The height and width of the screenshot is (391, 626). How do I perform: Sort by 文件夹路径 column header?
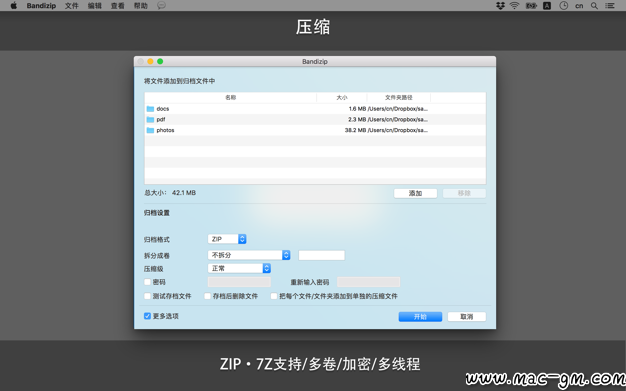pos(398,97)
